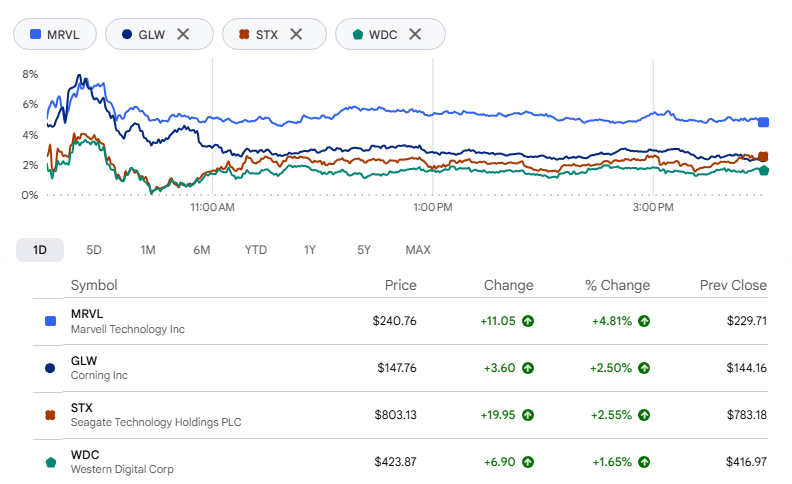Click MRVL line end marker on chart
This screenshot has height=484, width=792.
(x=763, y=122)
